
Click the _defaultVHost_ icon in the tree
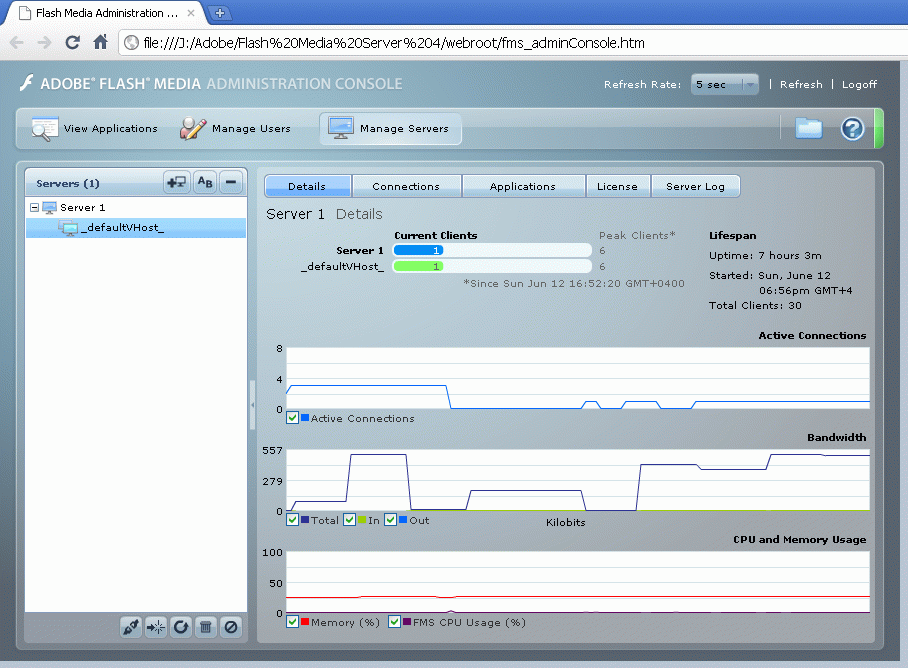coord(68,228)
